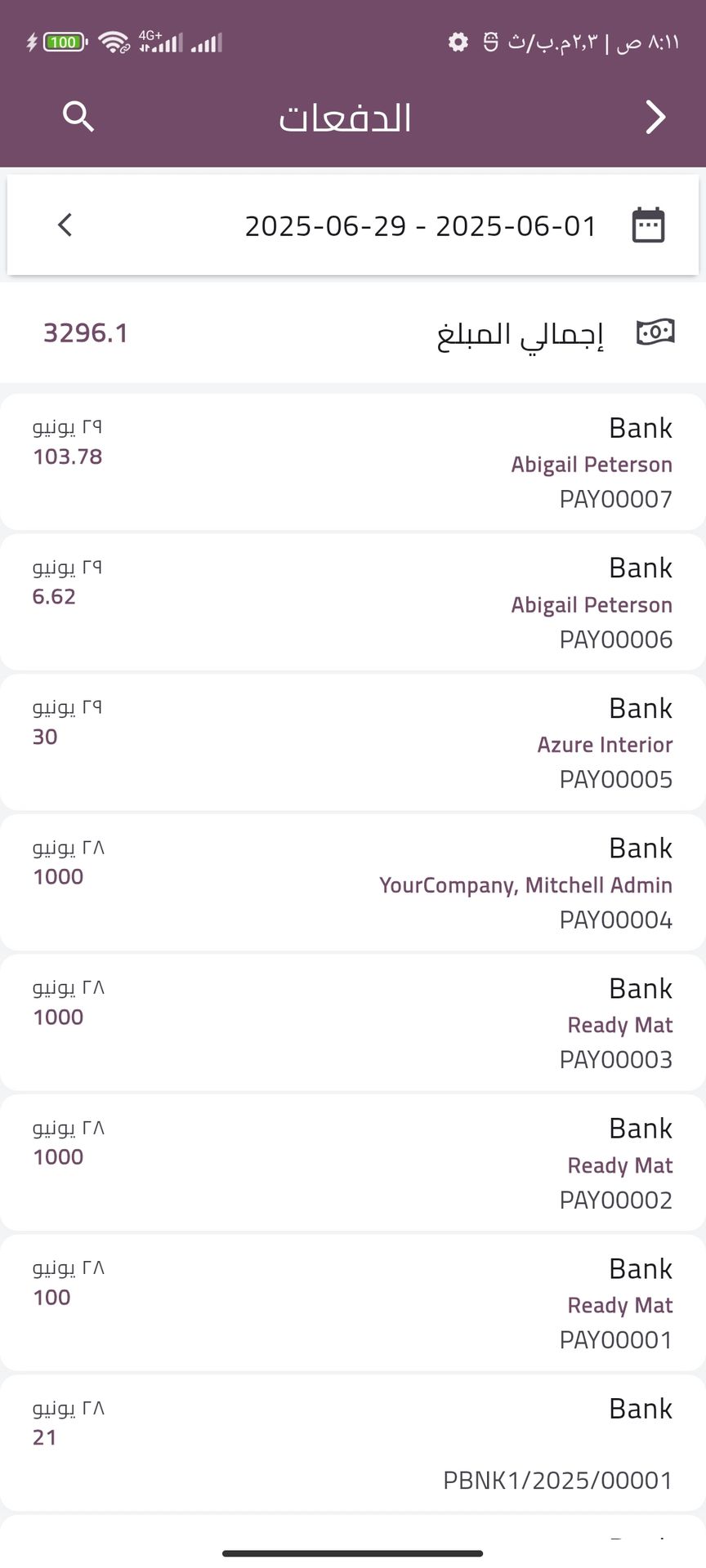706x1568 pixels.
Task: Tap the الدفعات page title
Action: [x=345, y=118]
